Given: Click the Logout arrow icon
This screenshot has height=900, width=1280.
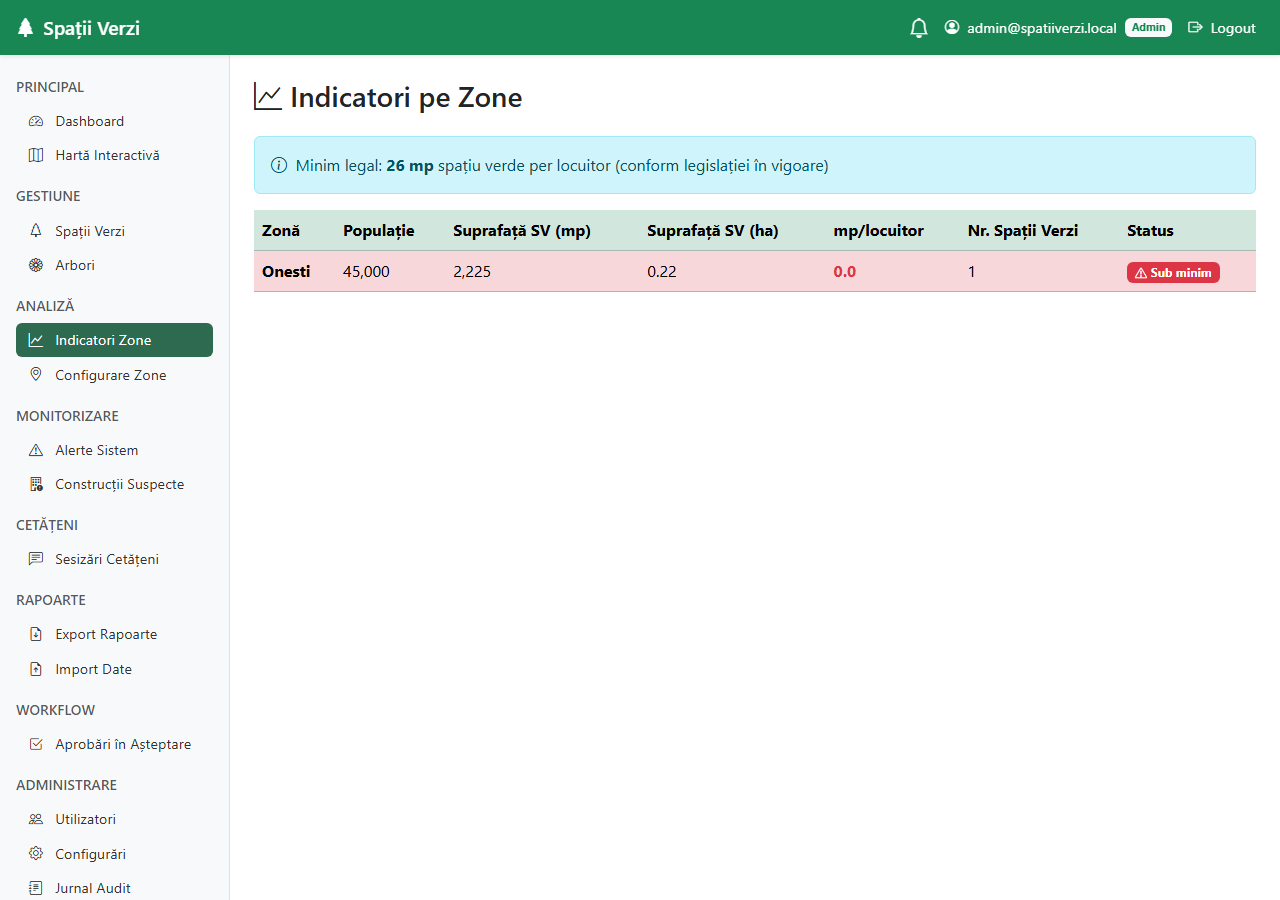Looking at the screenshot, I should coord(1195,28).
